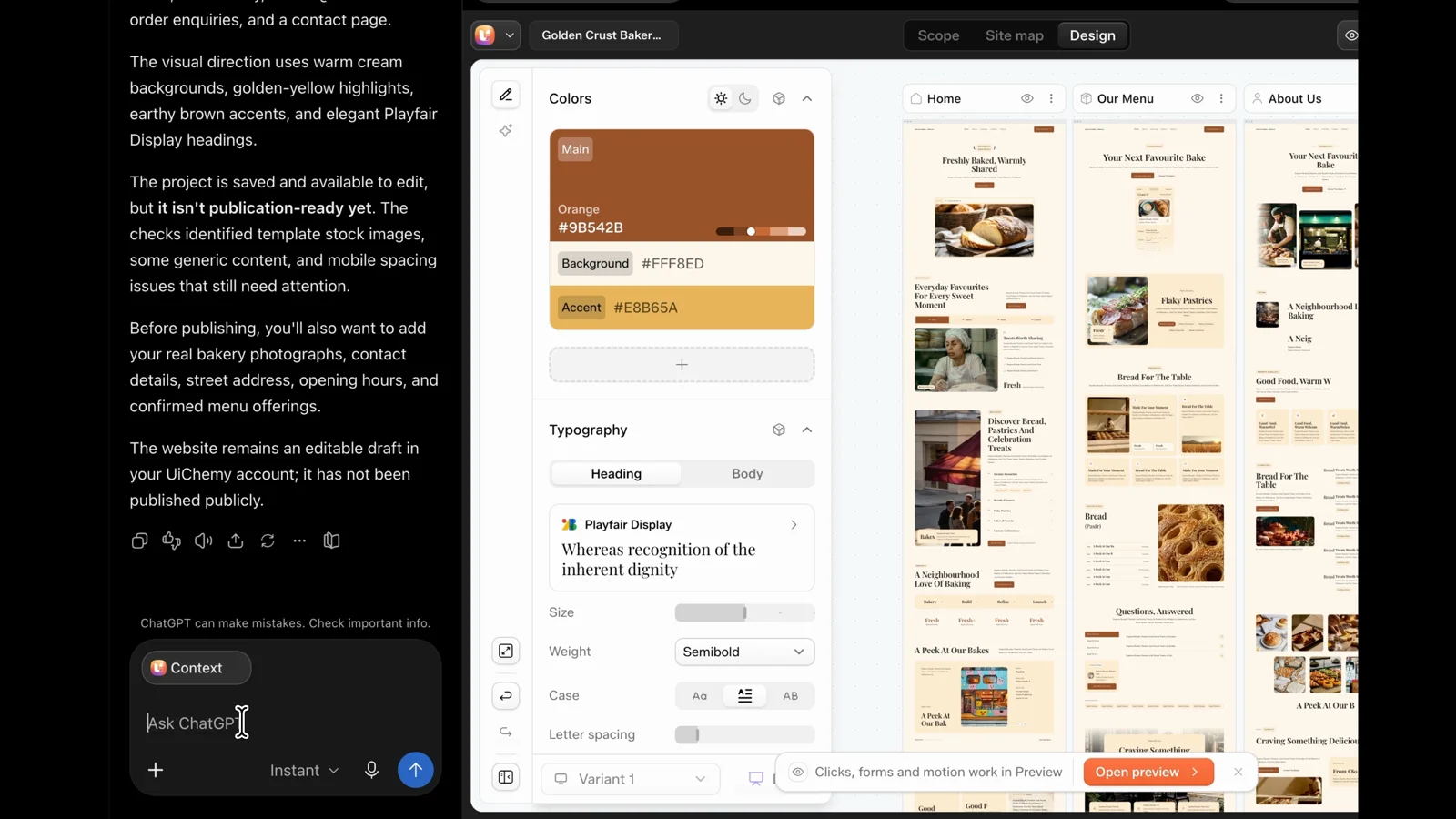Image resolution: width=1456 pixels, height=819 pixels.
Task: Click the thumbs feedback icon under response
Action: 171,541
